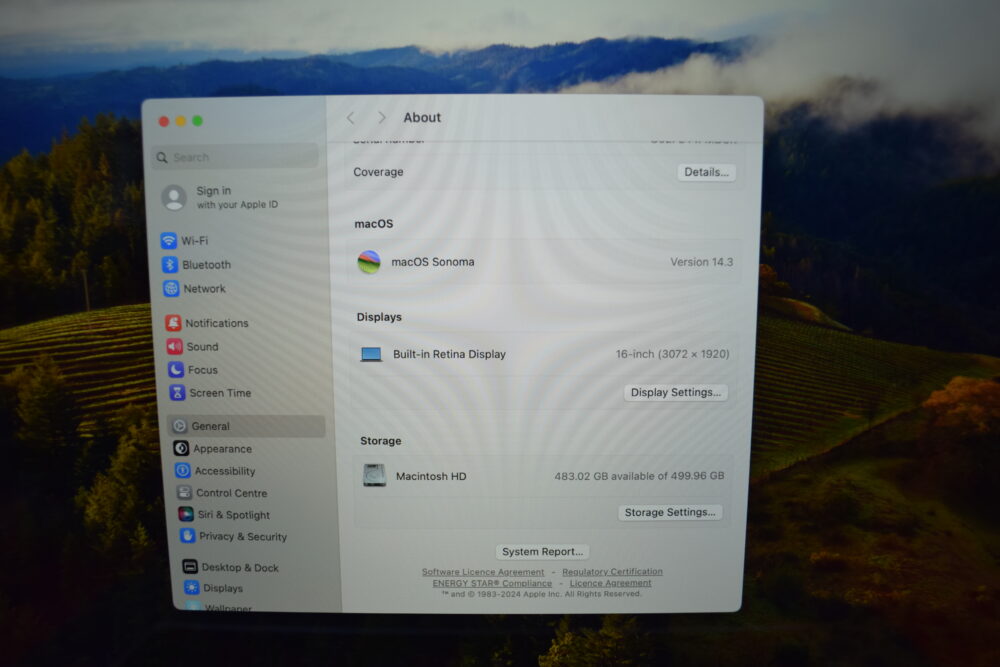Select the Siri & Spotlight label
1000x667 pixels.
click(x=233, y=515)
